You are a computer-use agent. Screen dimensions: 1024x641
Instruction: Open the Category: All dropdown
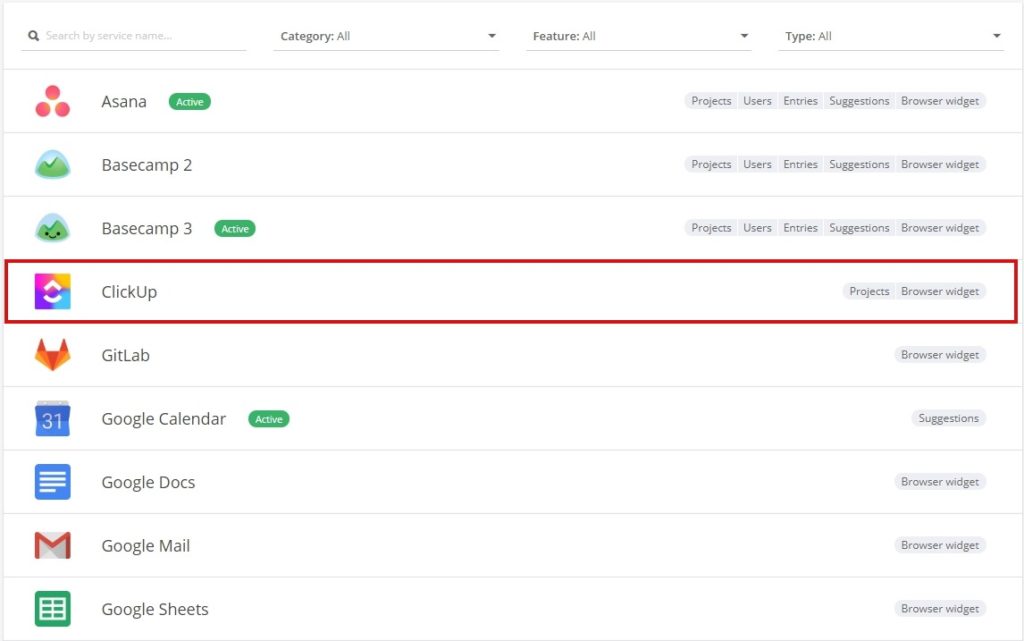tap(387, 36)
